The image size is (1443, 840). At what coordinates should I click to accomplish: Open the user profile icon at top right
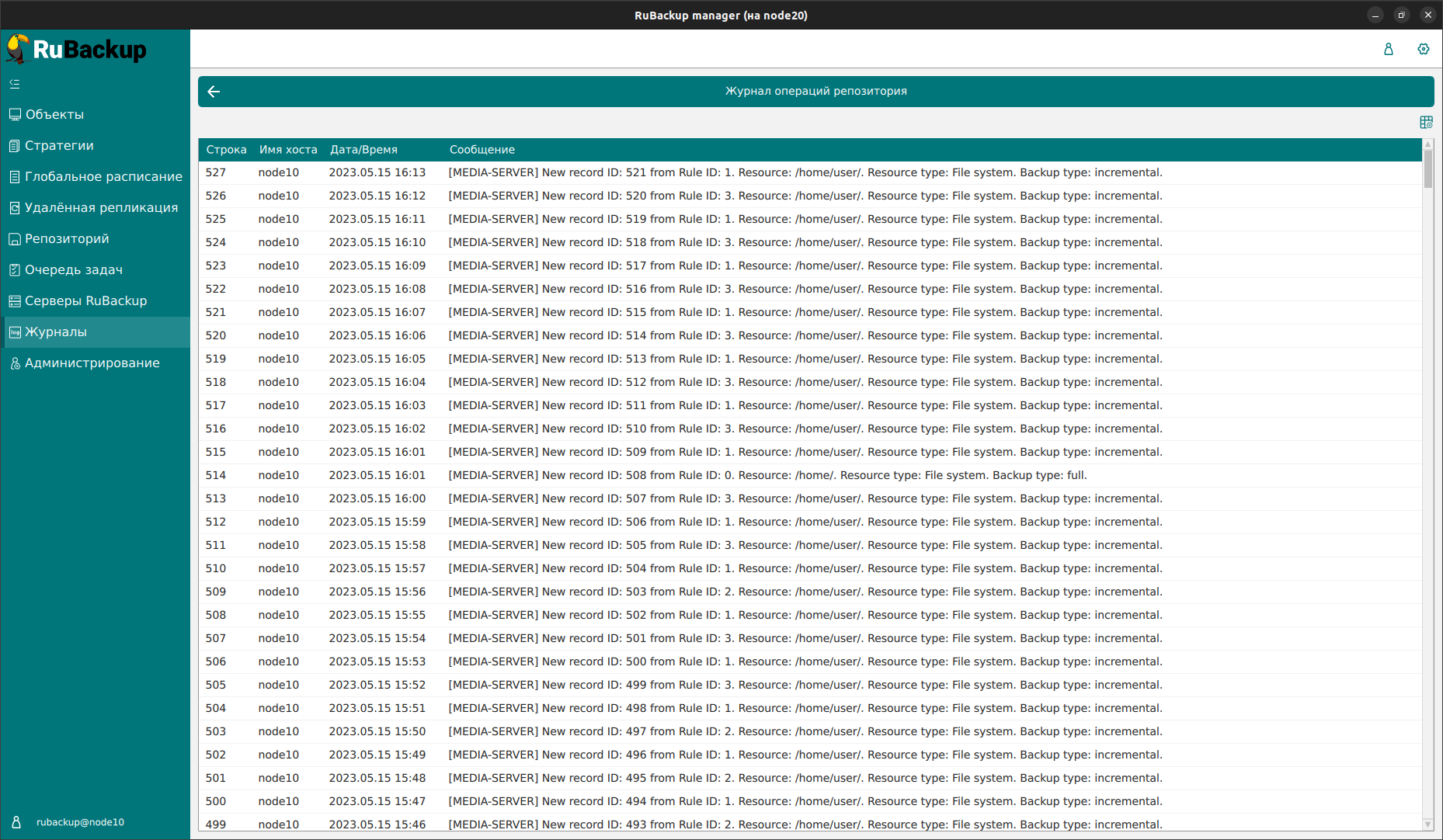[x=1388, y=49]
